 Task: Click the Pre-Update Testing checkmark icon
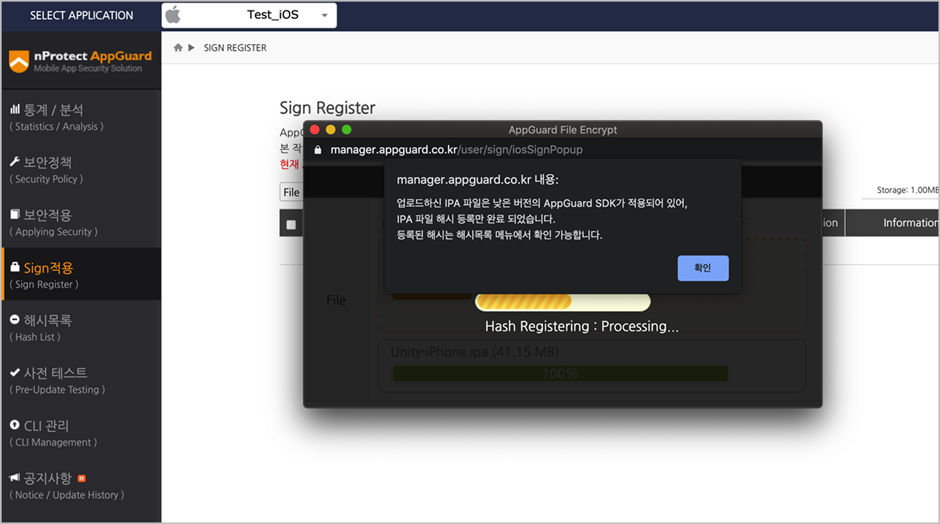[15, 372]
